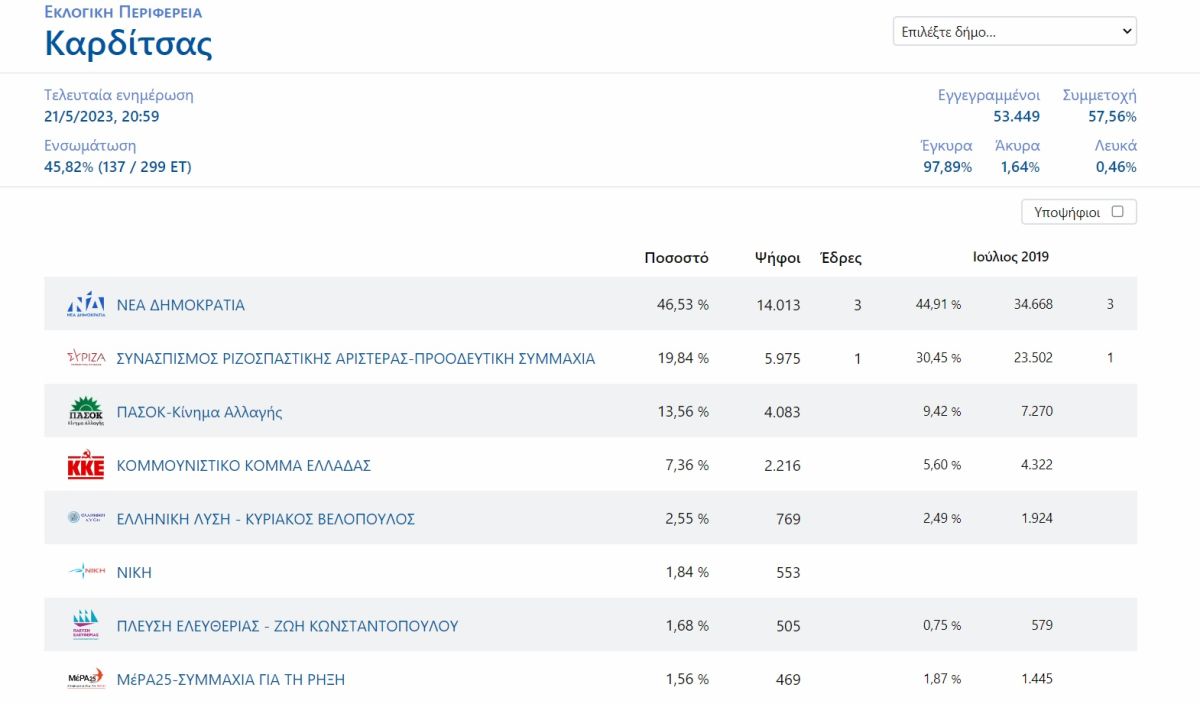This screenshot has height=704, width=1200.
Task: Click the Ιούλιος 2019 column header
Action: click(x=1011, y=257)
